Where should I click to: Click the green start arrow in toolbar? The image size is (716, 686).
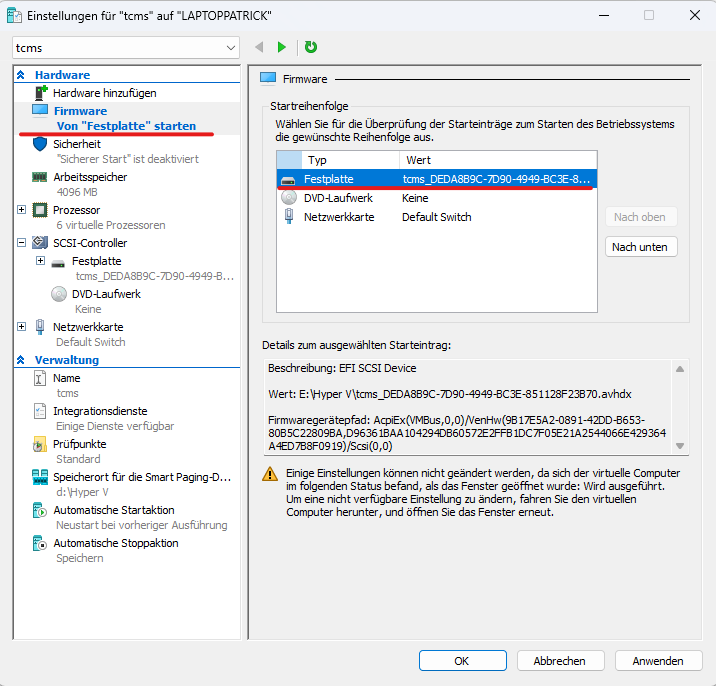coord(282,47)
